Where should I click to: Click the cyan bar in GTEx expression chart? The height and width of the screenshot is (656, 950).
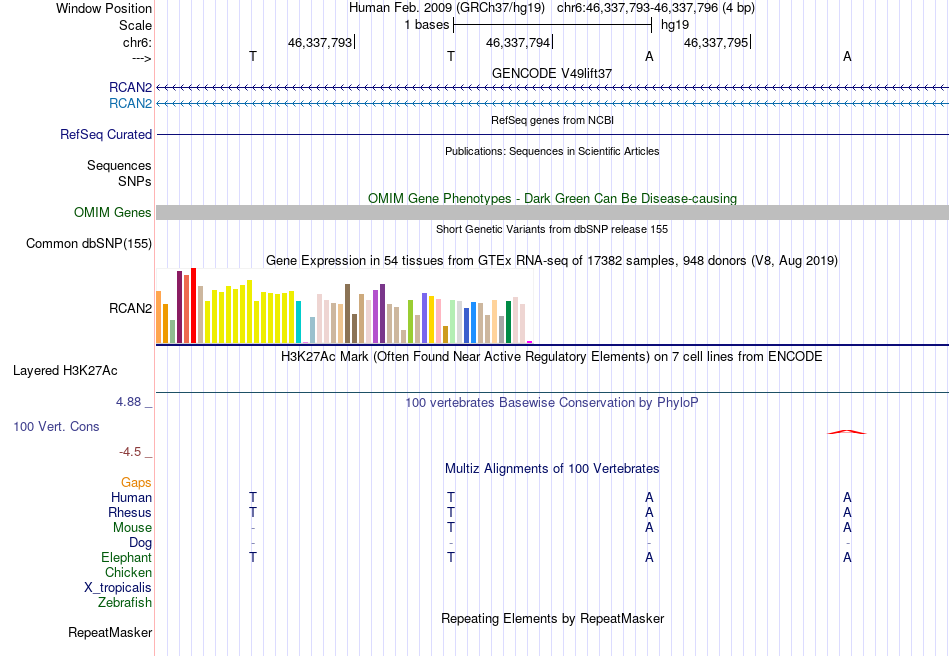tap(298, 322)
